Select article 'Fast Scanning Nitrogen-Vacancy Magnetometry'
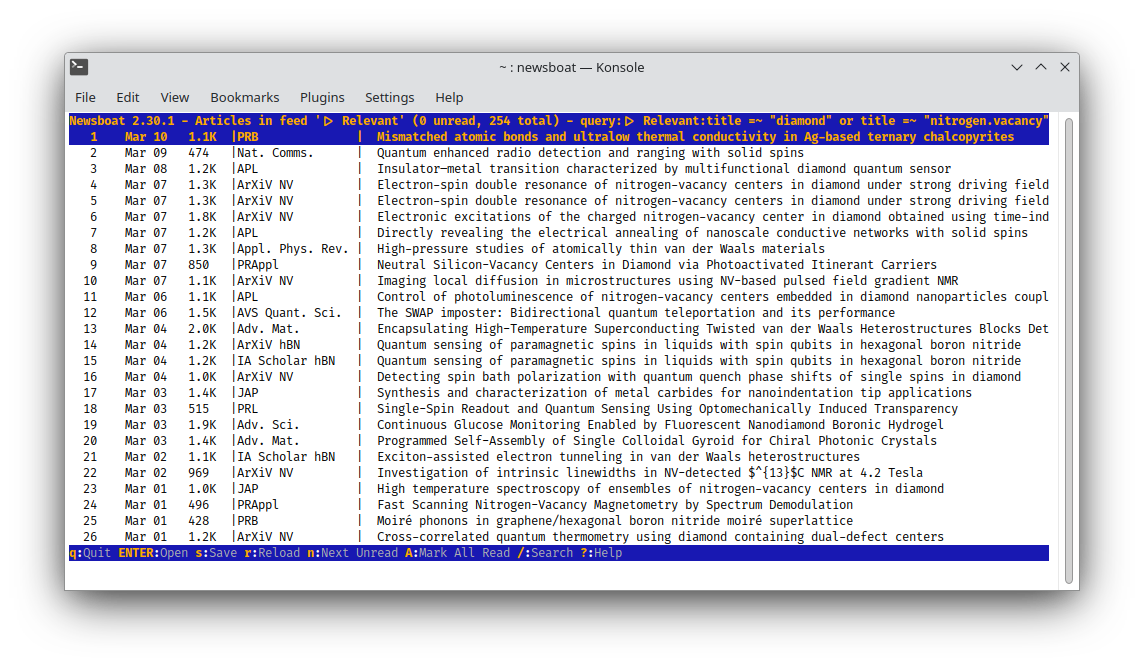 (559, 505)
